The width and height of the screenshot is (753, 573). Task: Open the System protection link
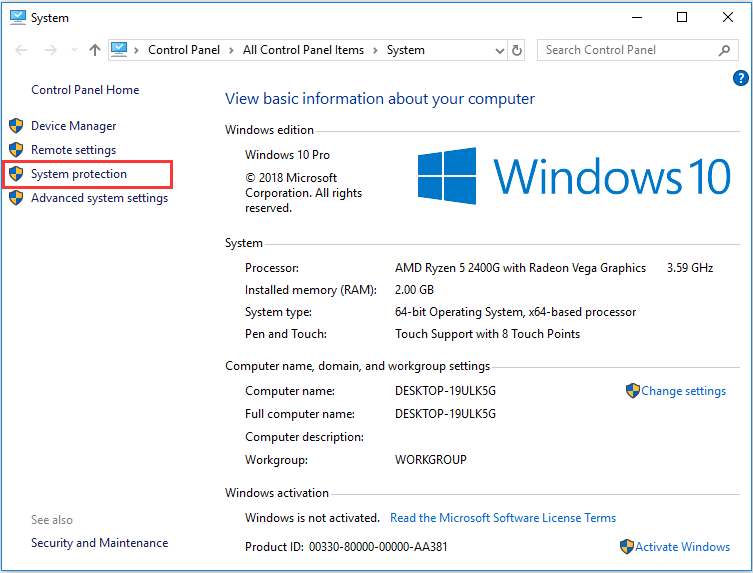pyautogui.click(x=79, y=174)
